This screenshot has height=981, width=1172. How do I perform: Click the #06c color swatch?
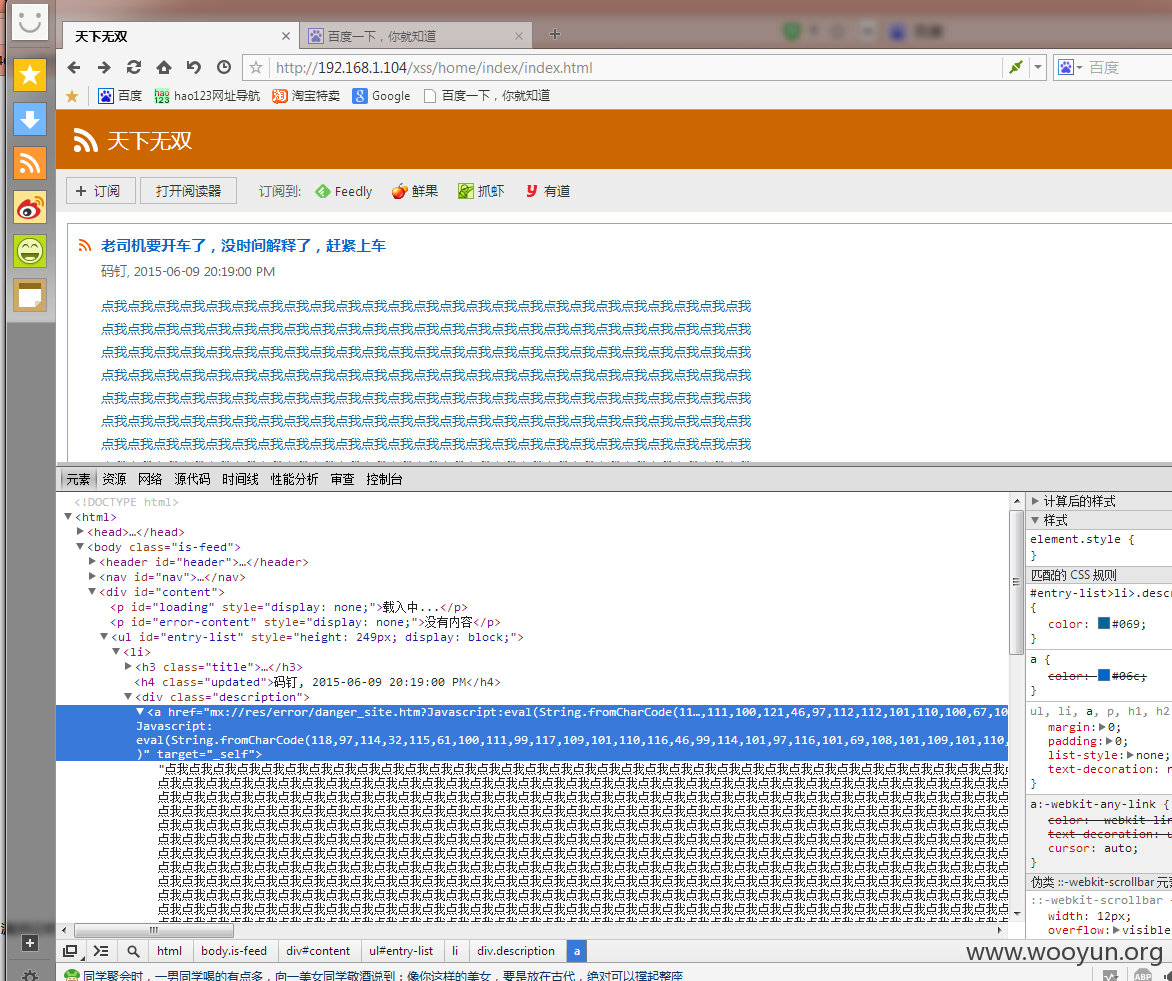(1103, 675)
